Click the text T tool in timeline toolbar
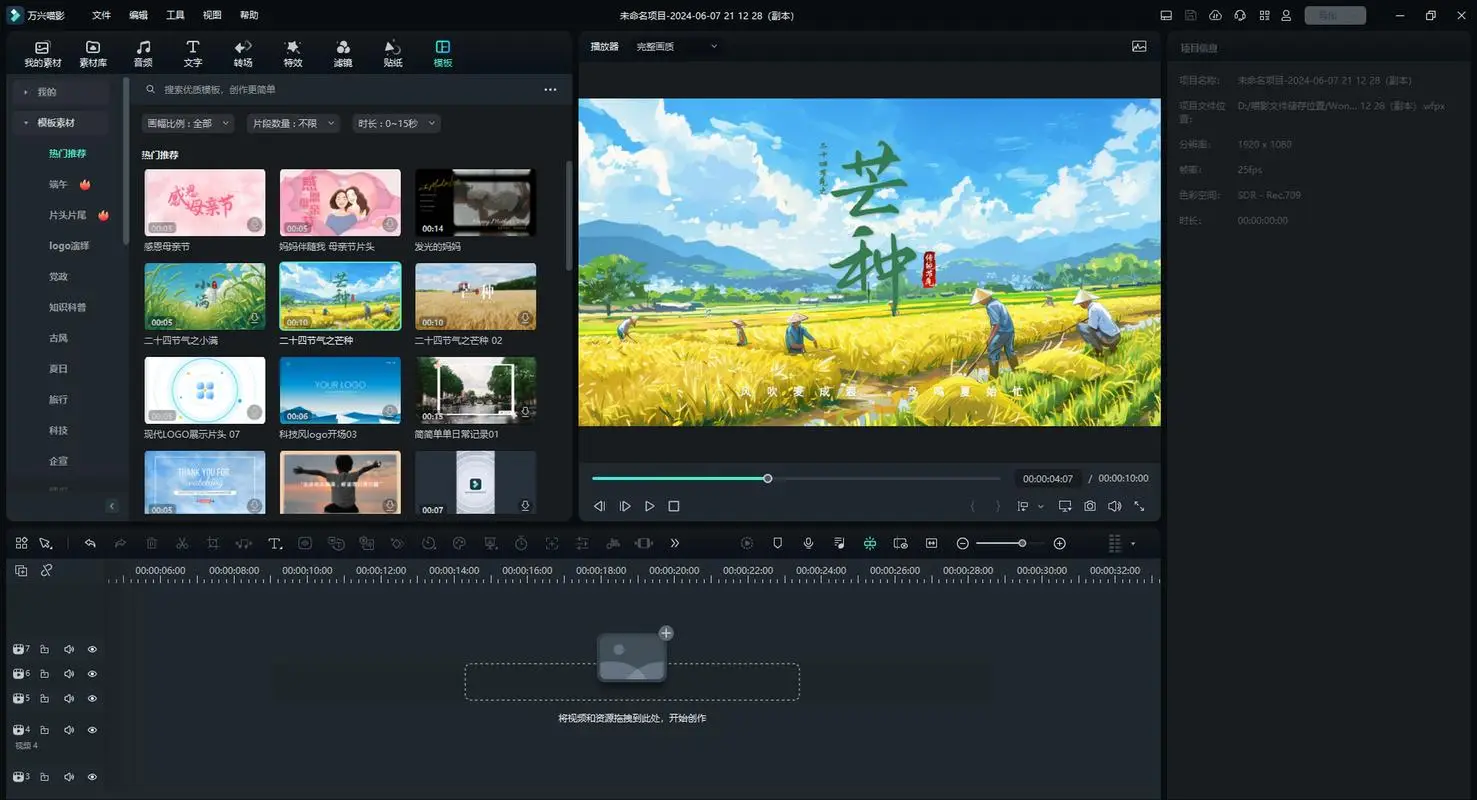Viewport: 1477px width, 800px height. point(275,543)
